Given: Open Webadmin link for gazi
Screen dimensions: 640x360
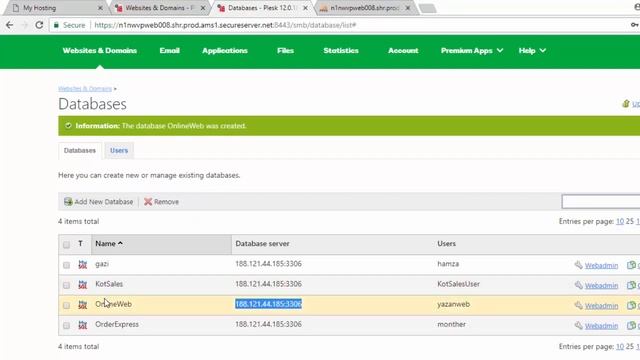Looking at the screenshot, I should coord(601,266).
